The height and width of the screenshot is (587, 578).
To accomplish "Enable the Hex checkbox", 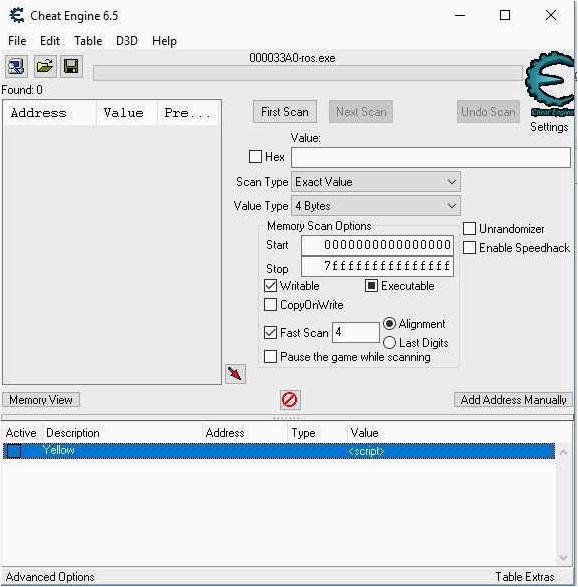I will (255, 156).
